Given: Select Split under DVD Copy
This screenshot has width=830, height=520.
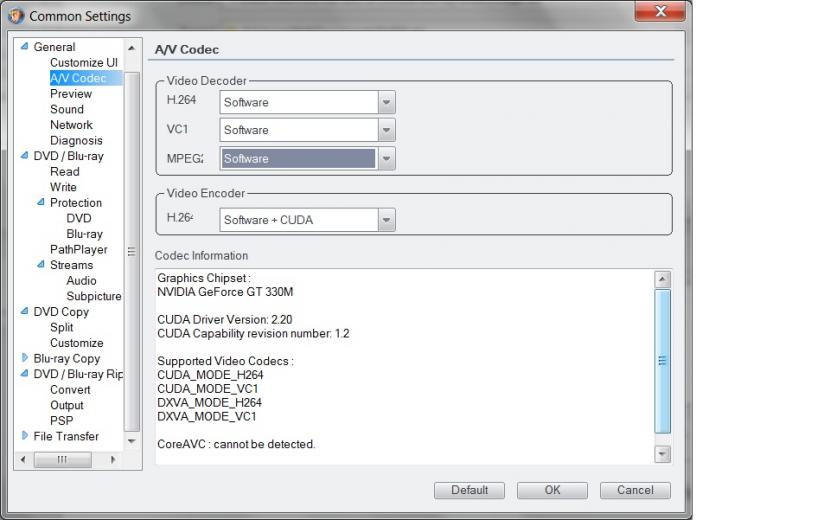Looking at the screenshot, I should click(x=61, y=327).
